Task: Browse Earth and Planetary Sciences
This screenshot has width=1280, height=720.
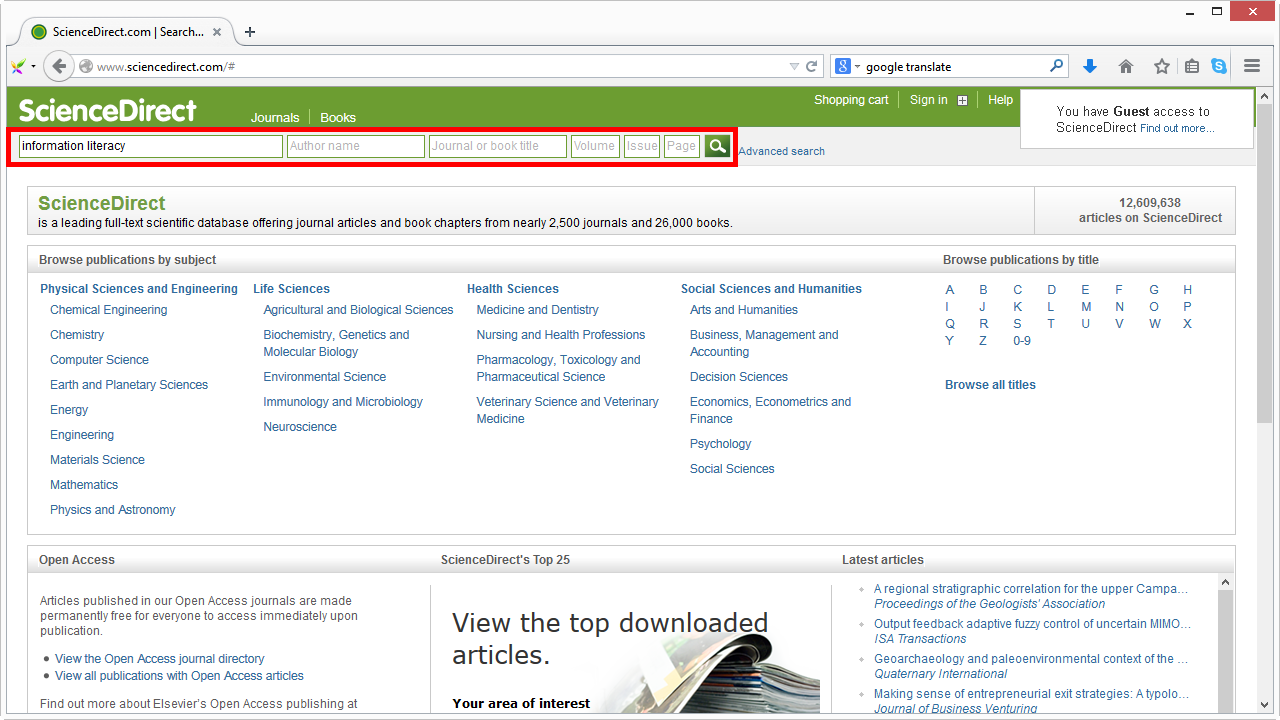Action: 129,385
